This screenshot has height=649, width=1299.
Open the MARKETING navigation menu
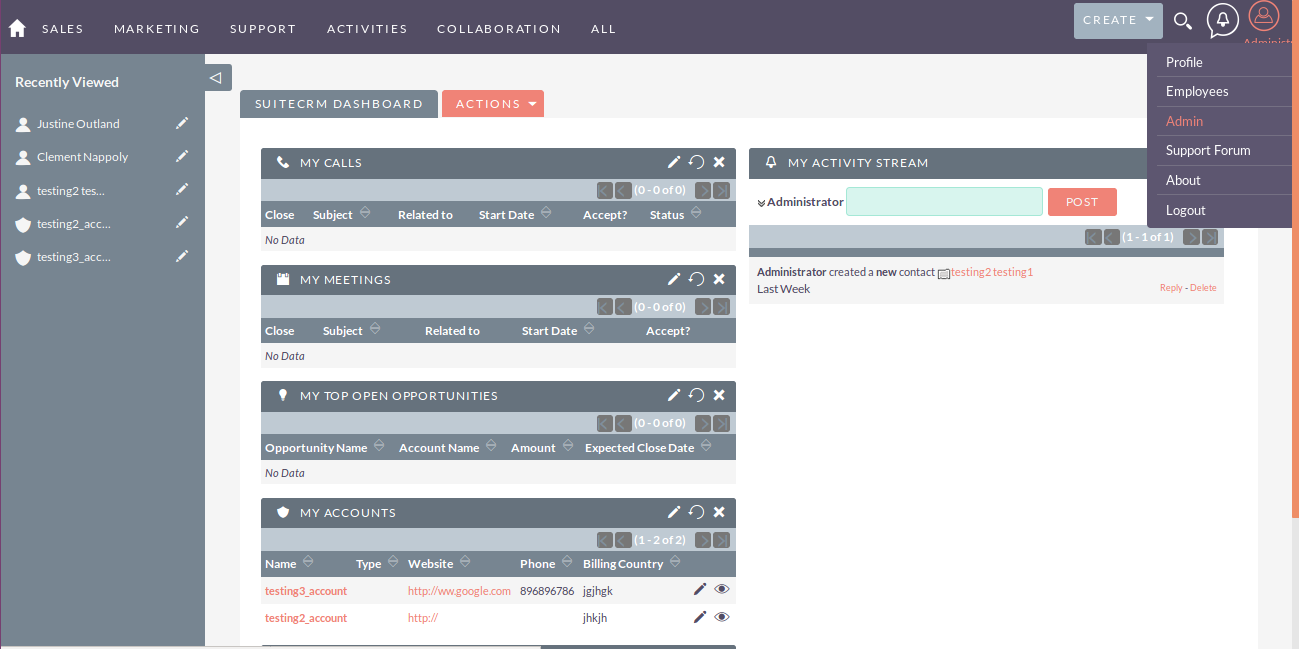(157, 29)
